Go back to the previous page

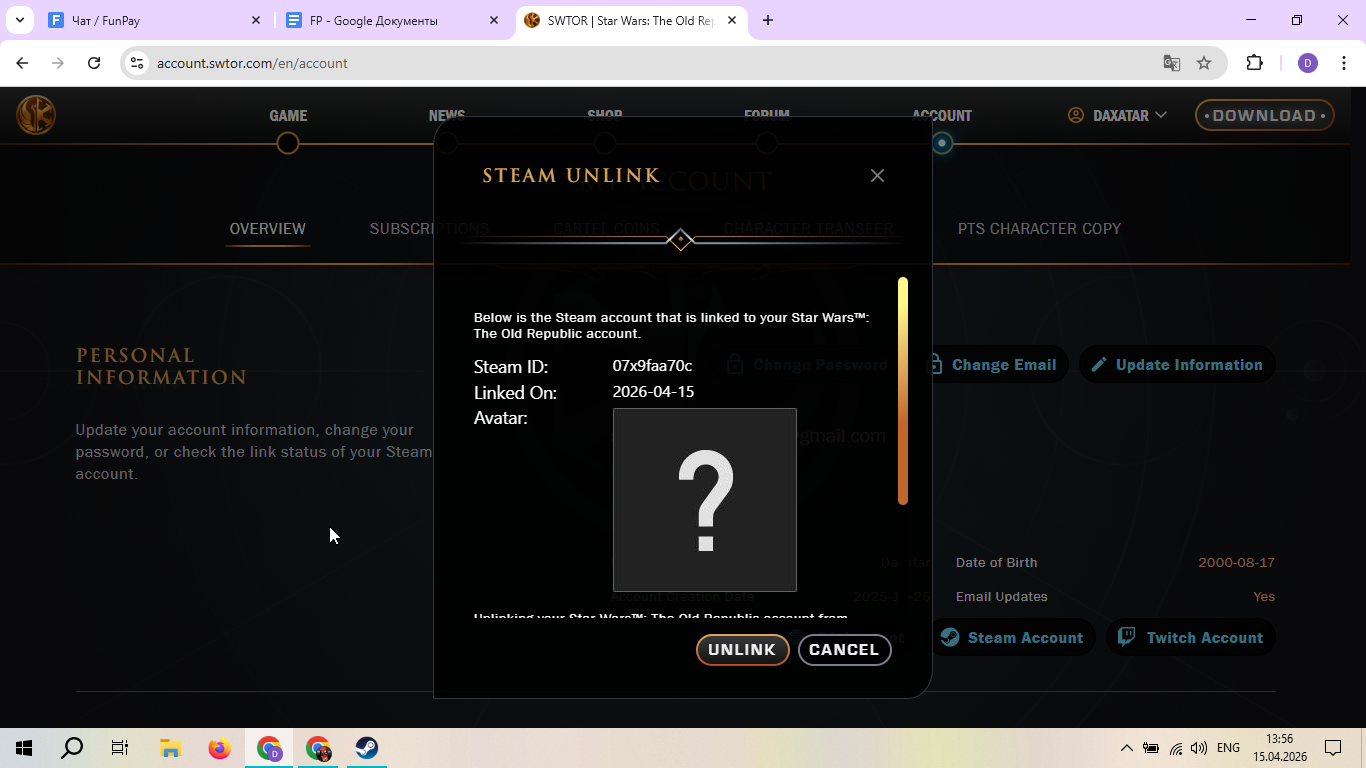click(23, 63)
